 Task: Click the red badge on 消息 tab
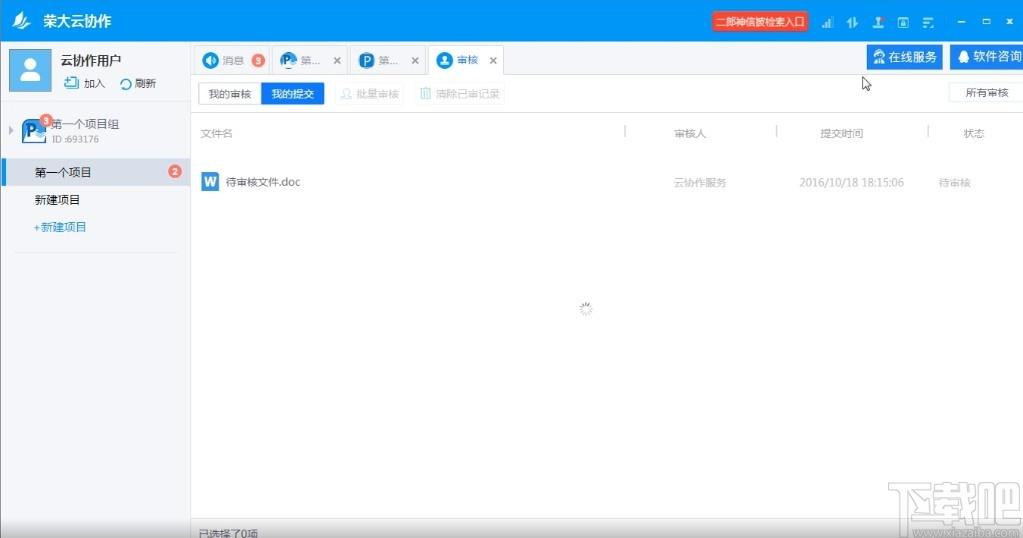pyautogui.click(x=258, y=61)
